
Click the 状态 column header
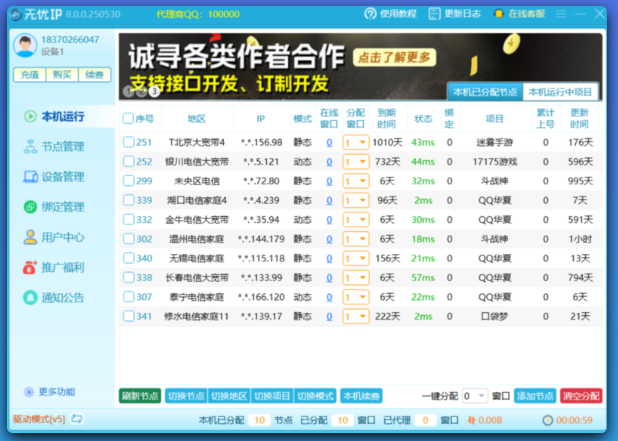(423, 119)
